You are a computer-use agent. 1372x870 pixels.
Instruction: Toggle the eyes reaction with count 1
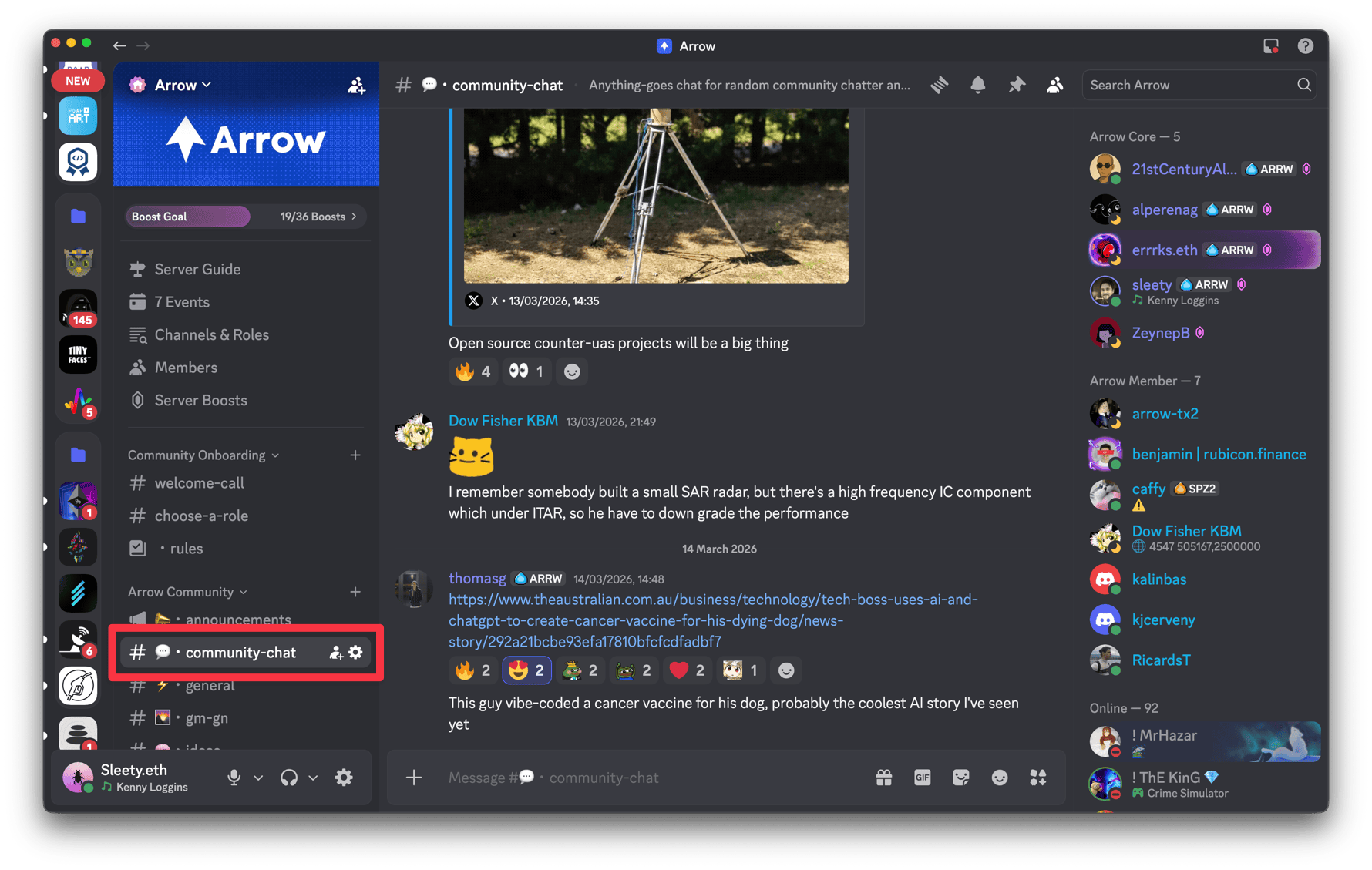point(527,371)
